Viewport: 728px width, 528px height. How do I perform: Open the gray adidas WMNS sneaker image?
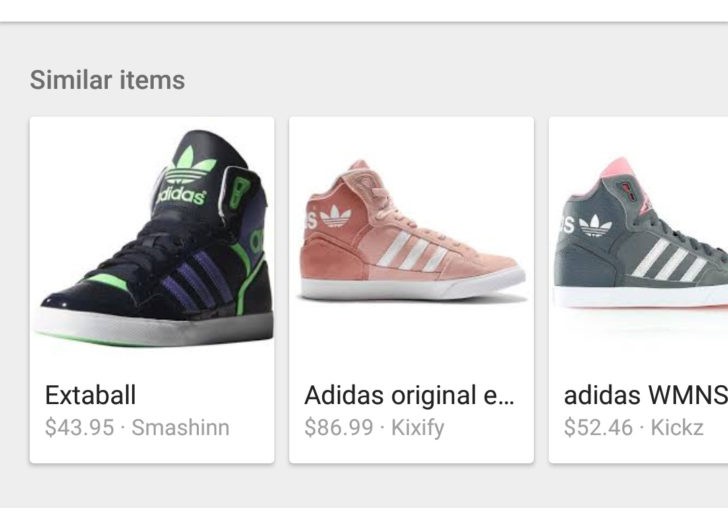pyautogui.click(x=641, y=234)
